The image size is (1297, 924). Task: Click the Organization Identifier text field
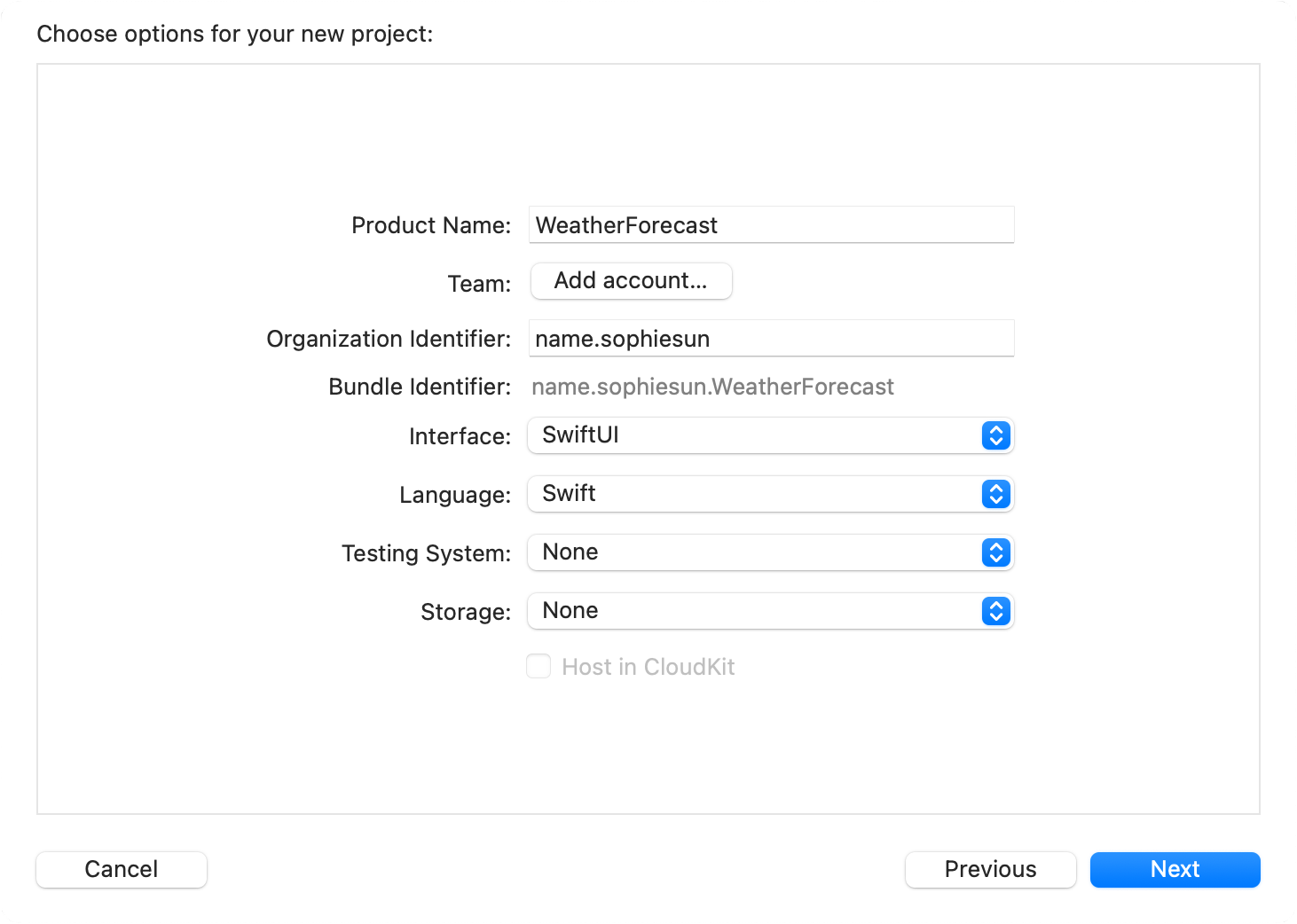click(x=771, y=339)
